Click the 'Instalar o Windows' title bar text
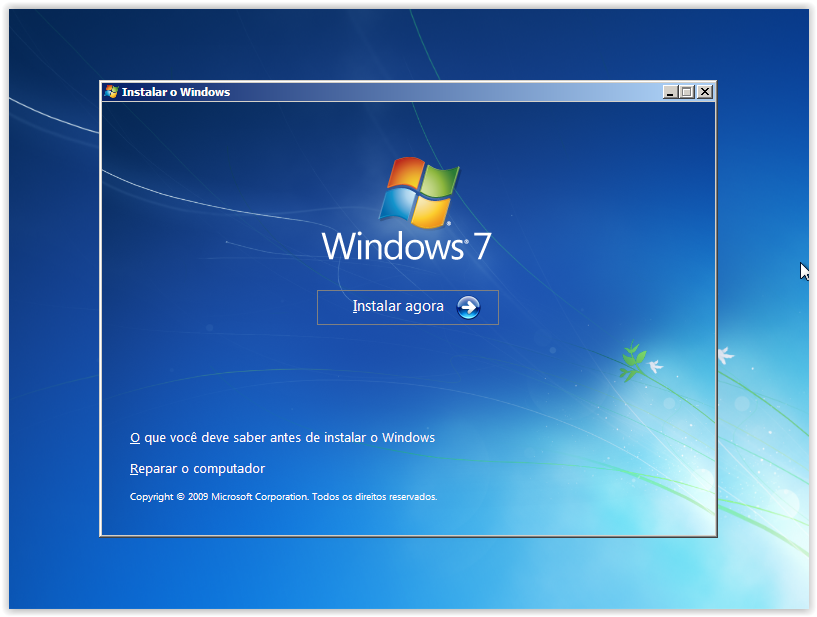 176,92
